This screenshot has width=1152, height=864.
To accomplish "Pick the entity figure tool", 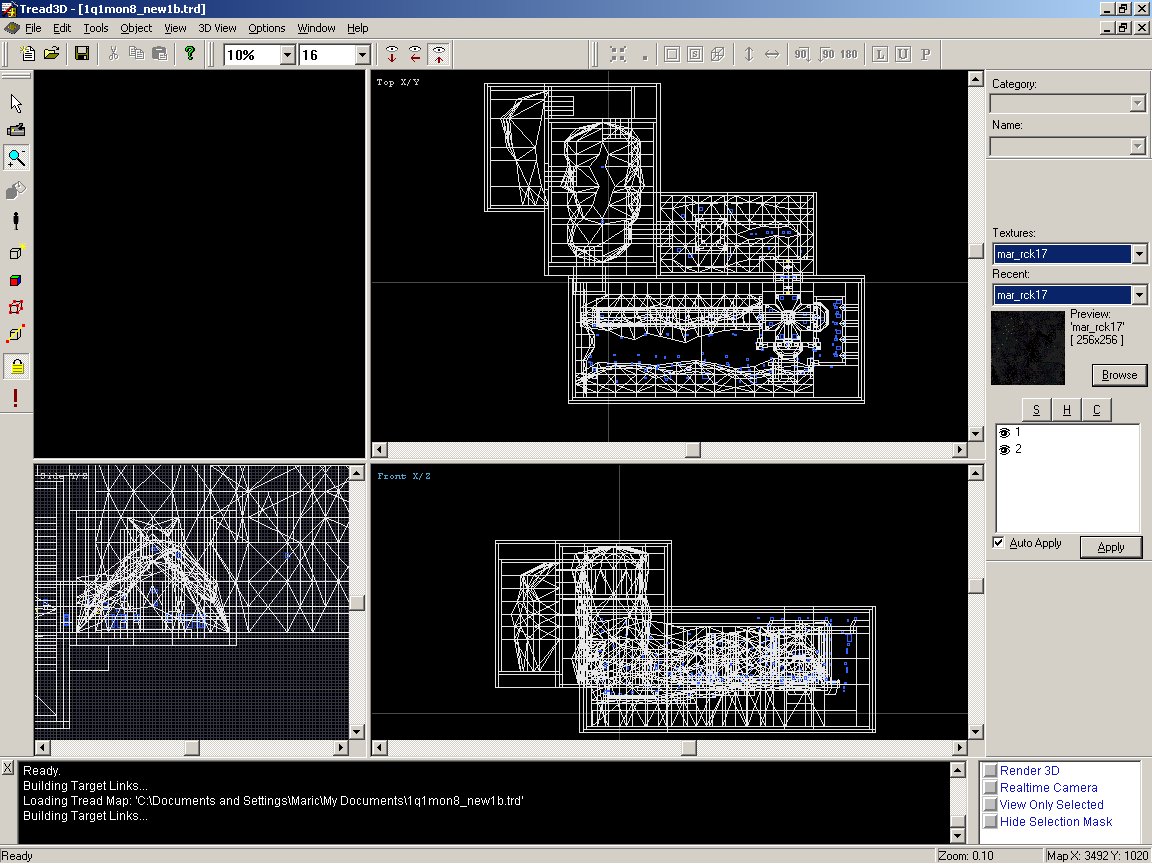I will [x=16, y=221].
